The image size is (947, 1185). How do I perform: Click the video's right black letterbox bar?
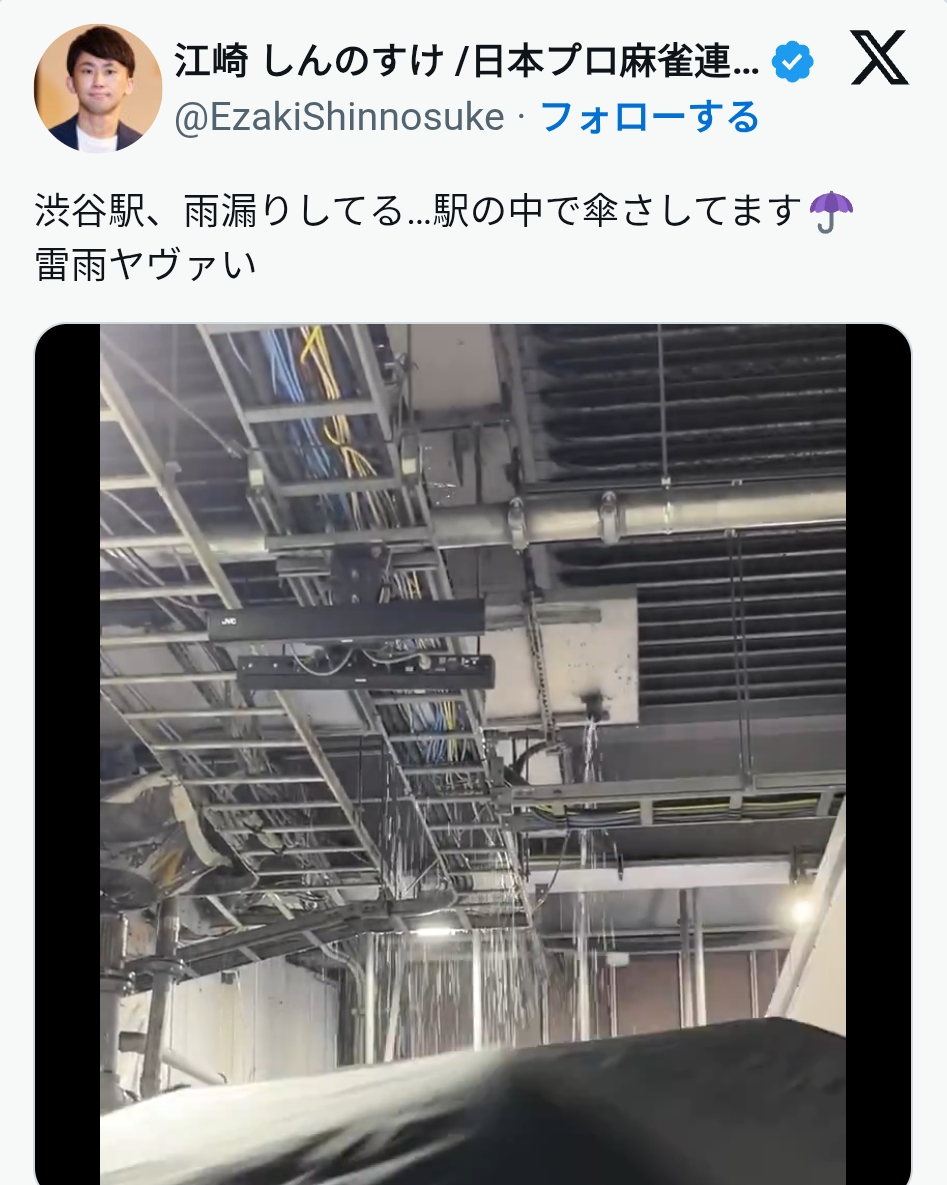878,754
